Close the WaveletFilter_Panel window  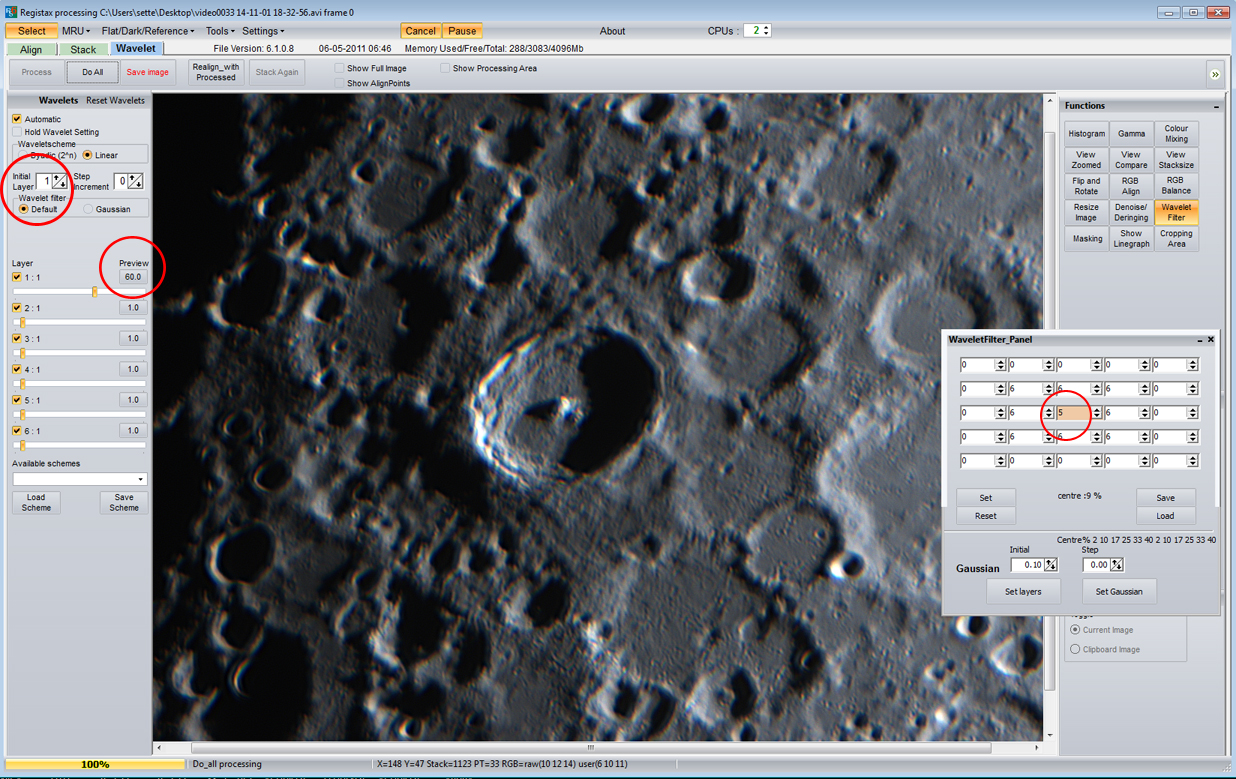pos(1211,340)
